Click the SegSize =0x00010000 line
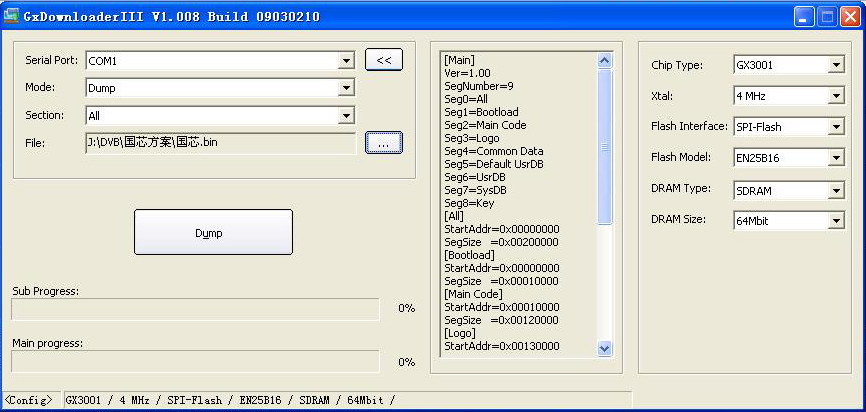This screenshot has height=412, width=866. (x=501, y=281)
